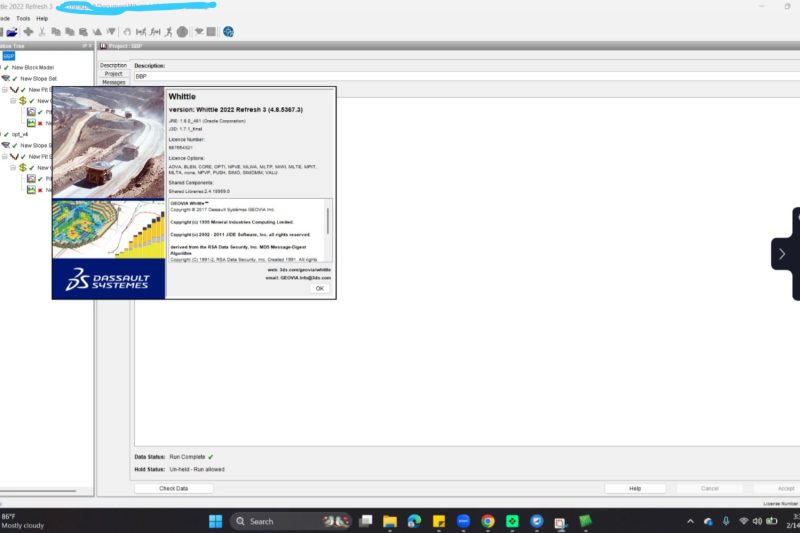Screen dimensions: 800x533
Task: Select the first pit shells V icon
Action: click(14, 90)
